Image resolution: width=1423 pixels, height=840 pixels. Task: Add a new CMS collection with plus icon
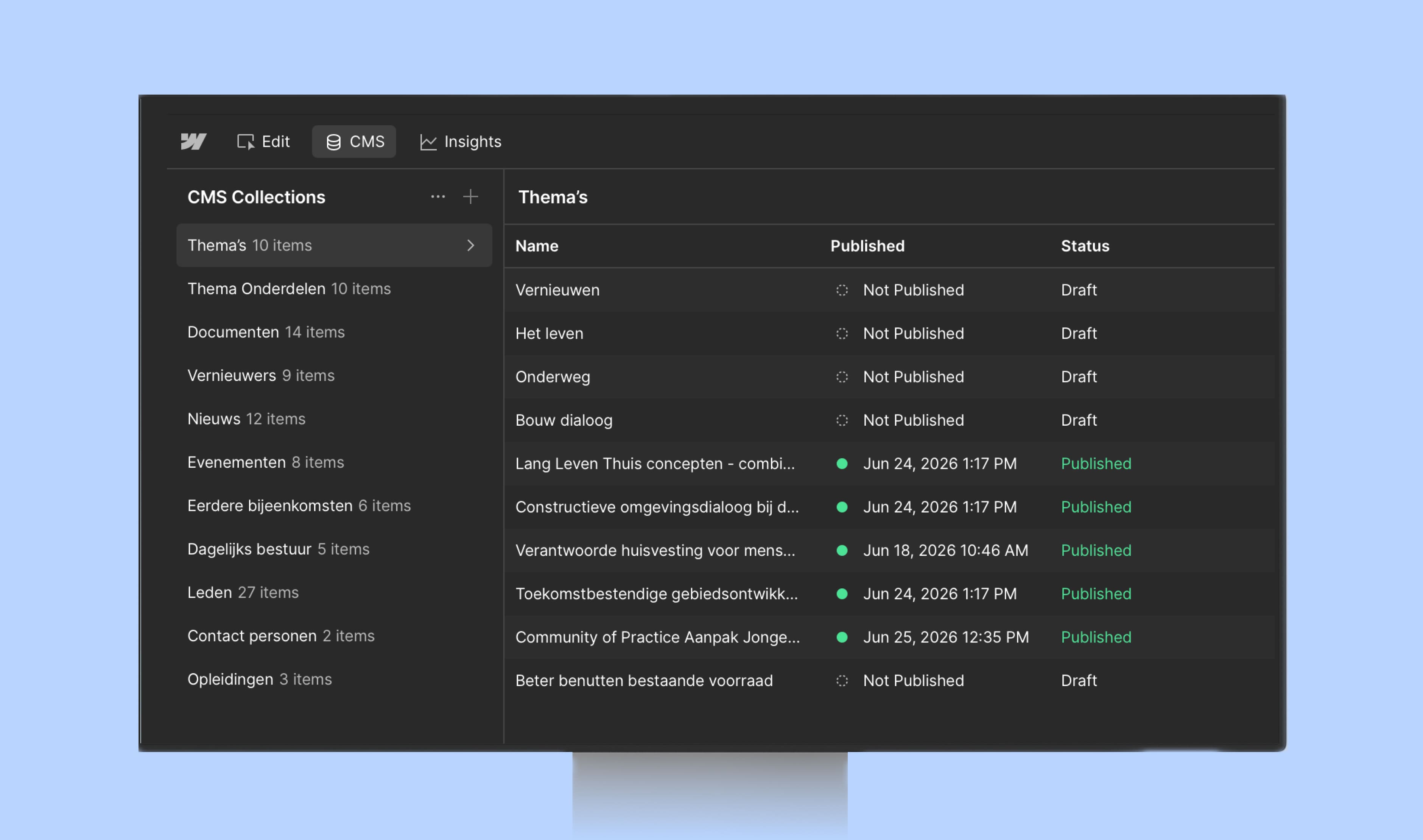pos(470,197)
